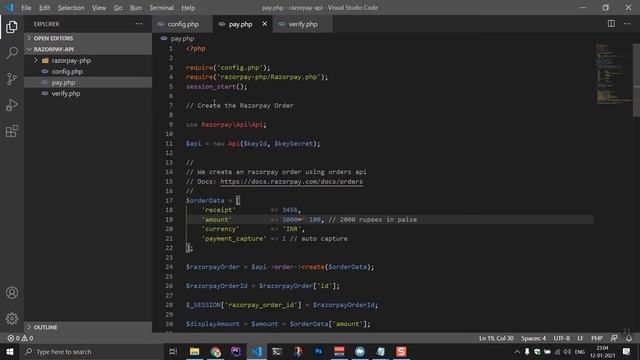Open the Manage gear icon
The image size is (640, 360).
[12, 318]
